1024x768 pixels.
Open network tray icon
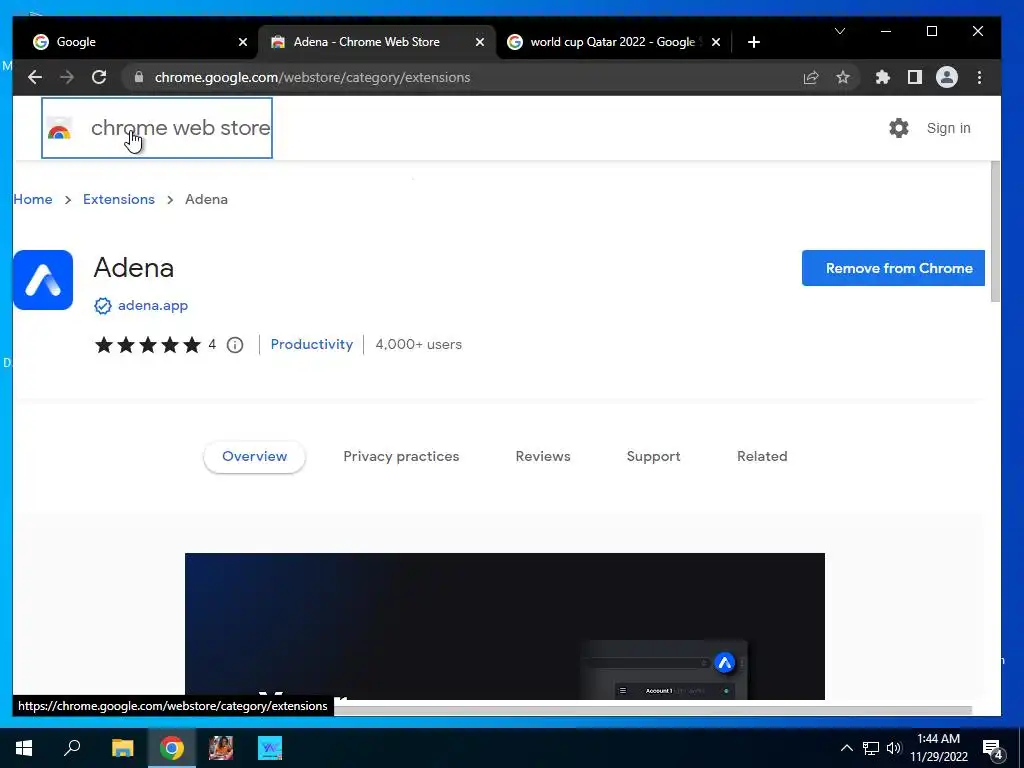point(871,748)
